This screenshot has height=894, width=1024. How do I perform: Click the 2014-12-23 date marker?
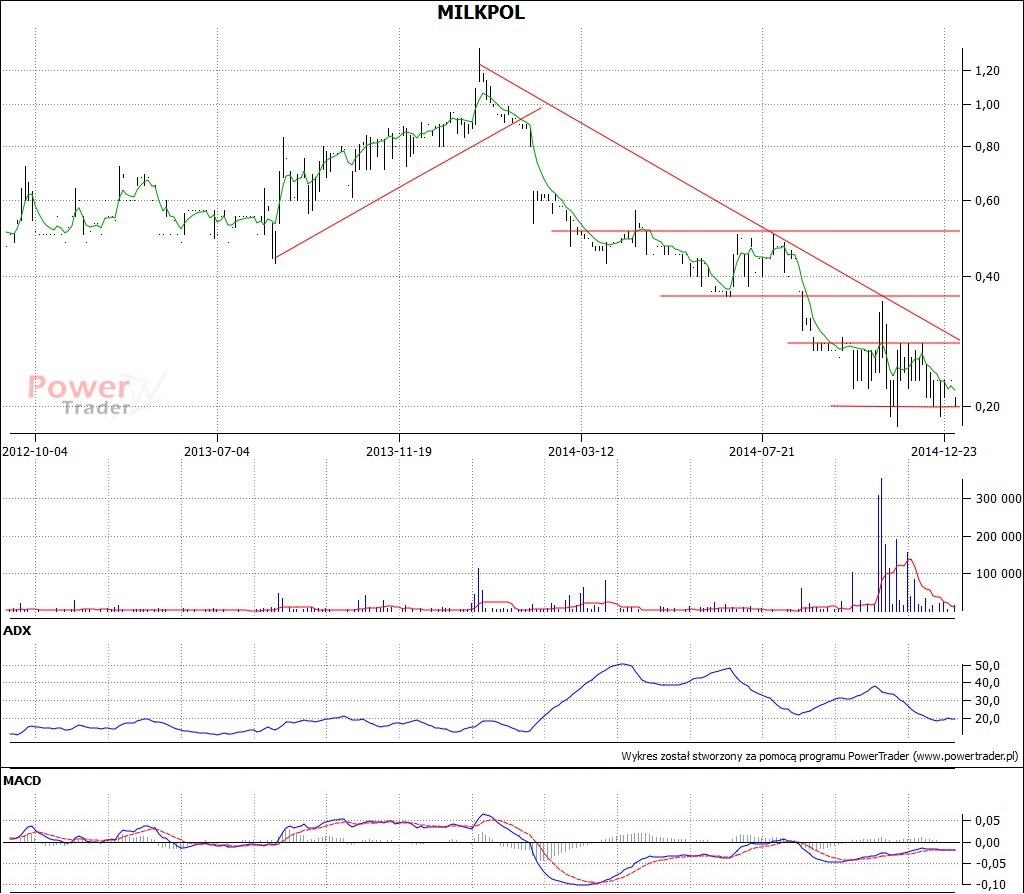944,451
